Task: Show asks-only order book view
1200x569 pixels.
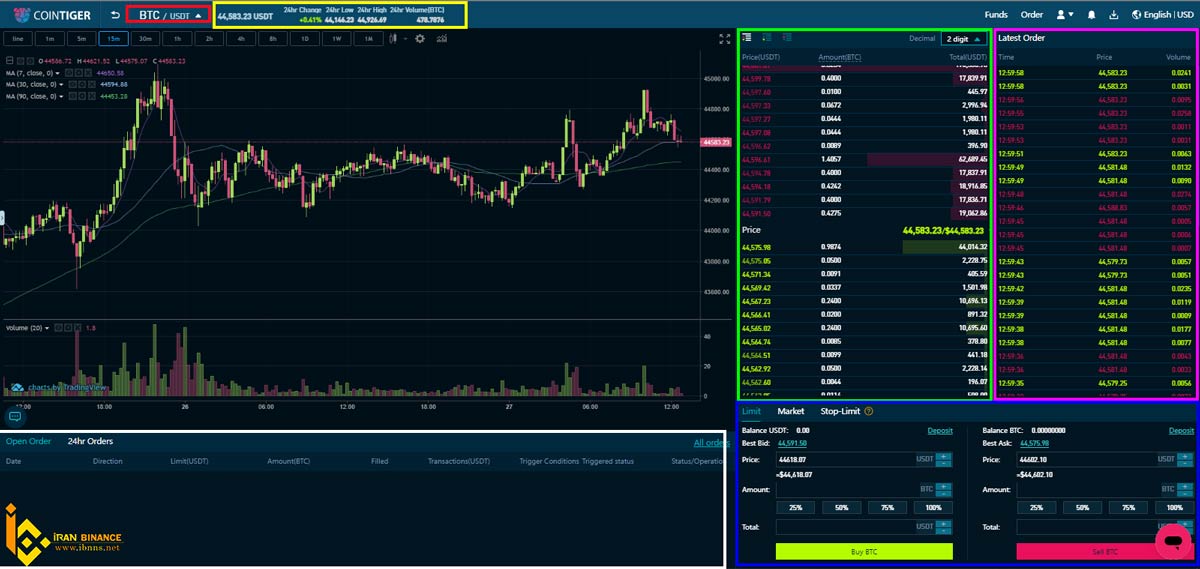Action: coord(788,38)
